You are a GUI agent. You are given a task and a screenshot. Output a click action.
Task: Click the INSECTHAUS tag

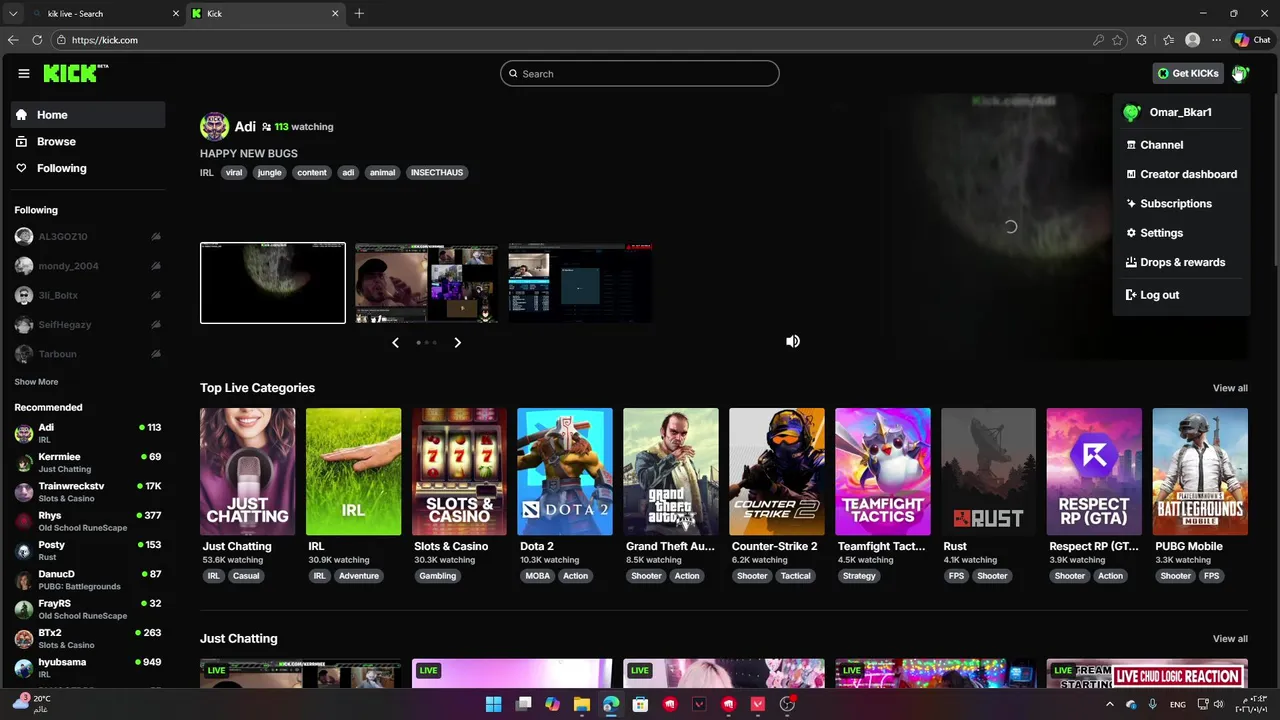(x=437, y=173)
